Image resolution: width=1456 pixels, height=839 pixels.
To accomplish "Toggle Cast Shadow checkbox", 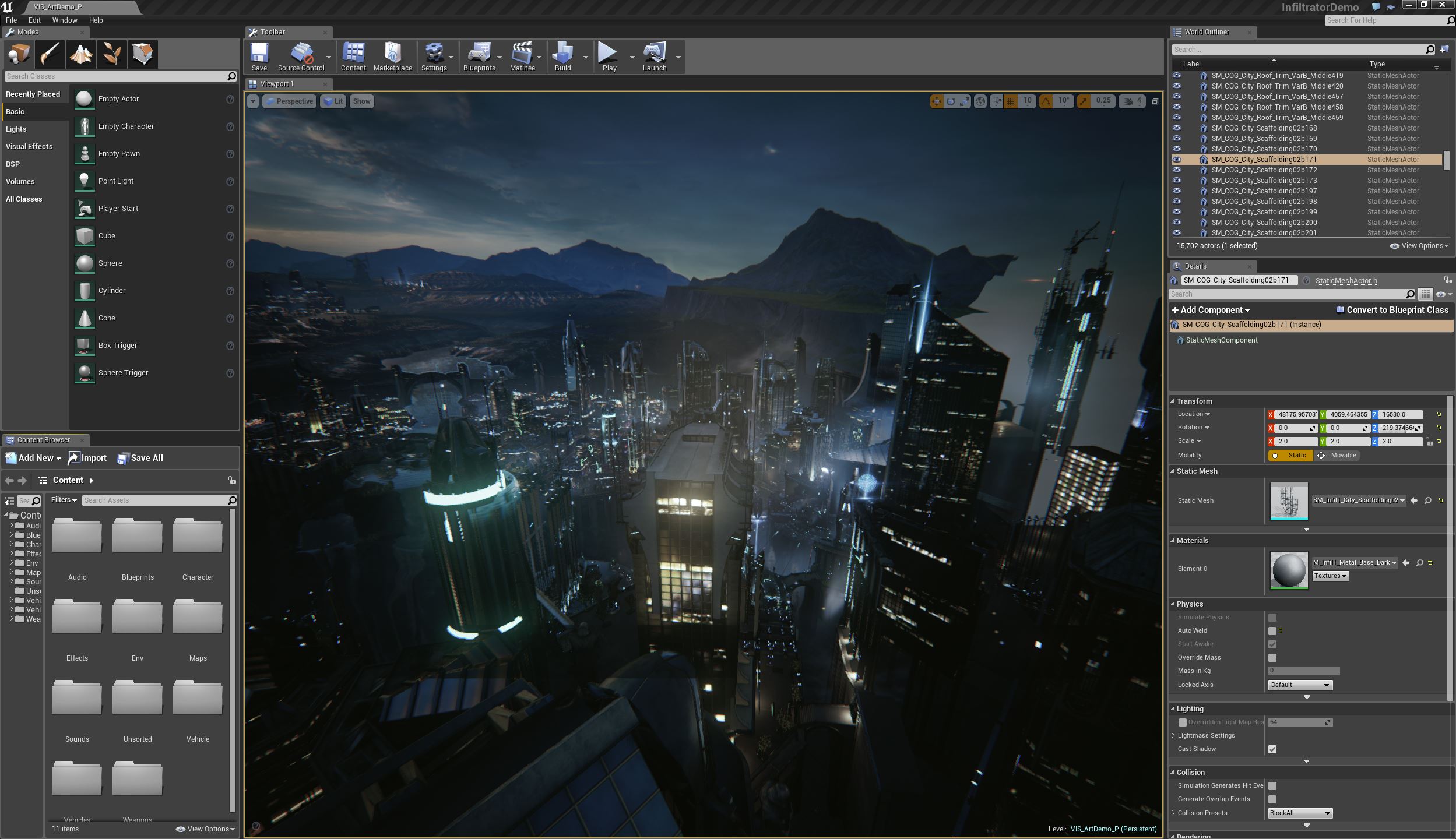I will tap(1272, 749).
